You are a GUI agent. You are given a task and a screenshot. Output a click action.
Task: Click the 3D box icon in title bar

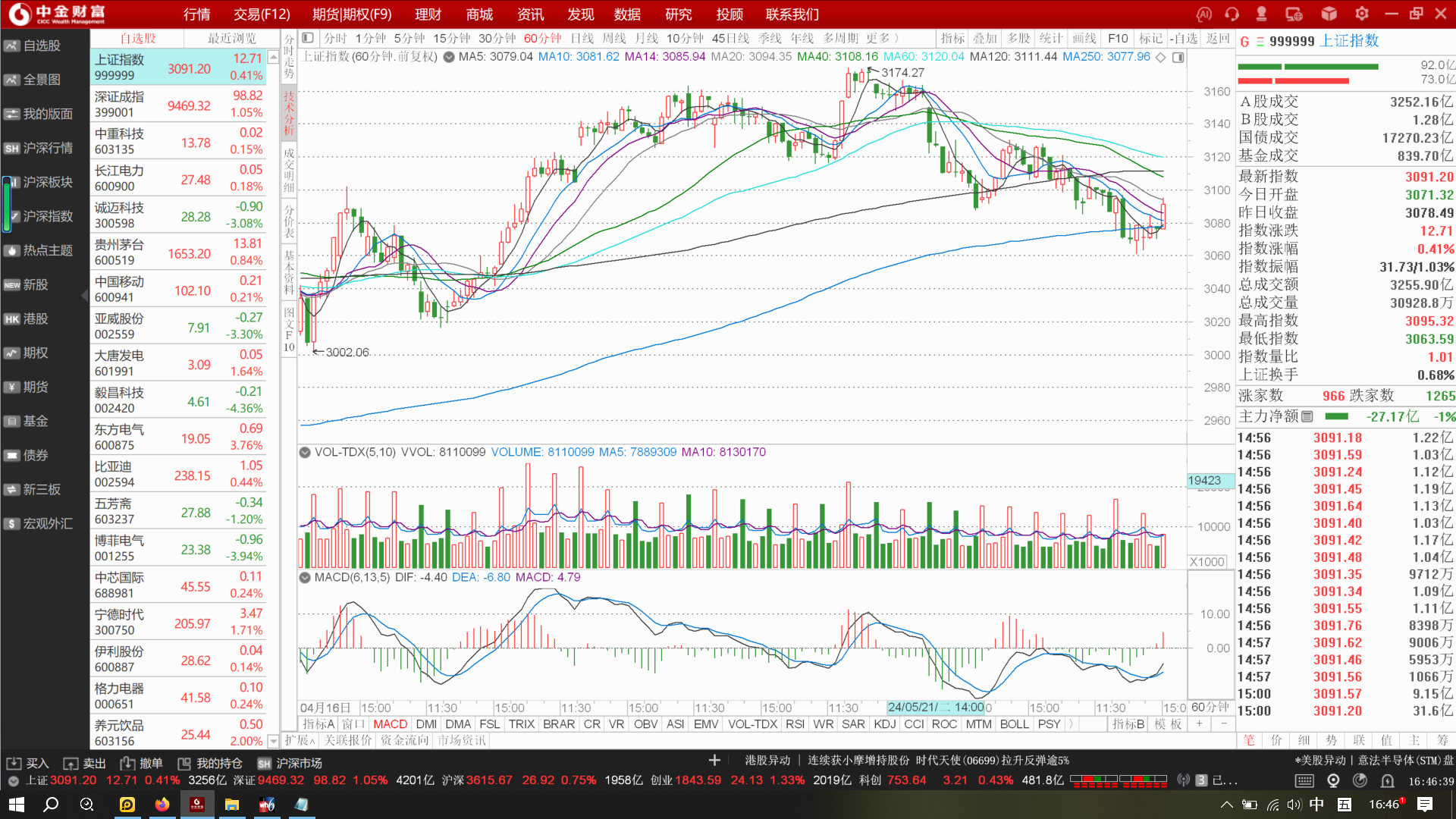(1329, 14)
